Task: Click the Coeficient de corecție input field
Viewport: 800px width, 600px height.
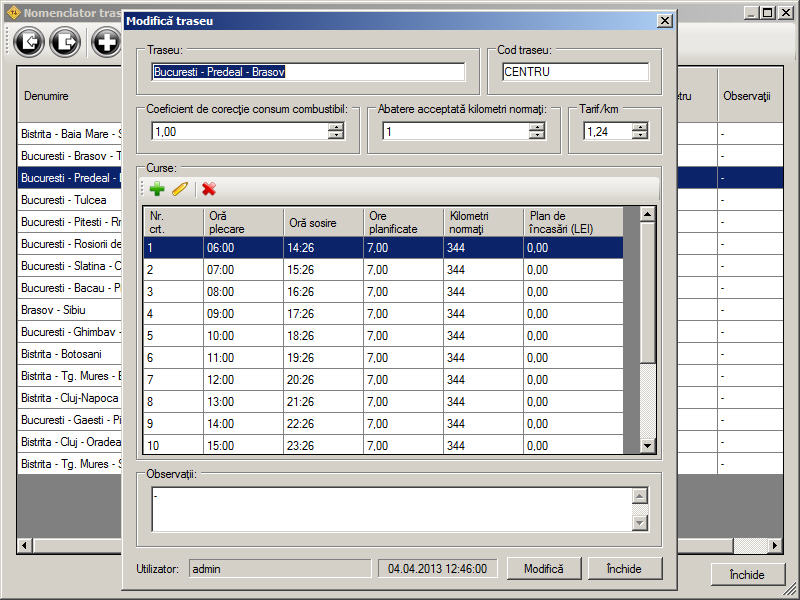Action: tap(240, 132)
